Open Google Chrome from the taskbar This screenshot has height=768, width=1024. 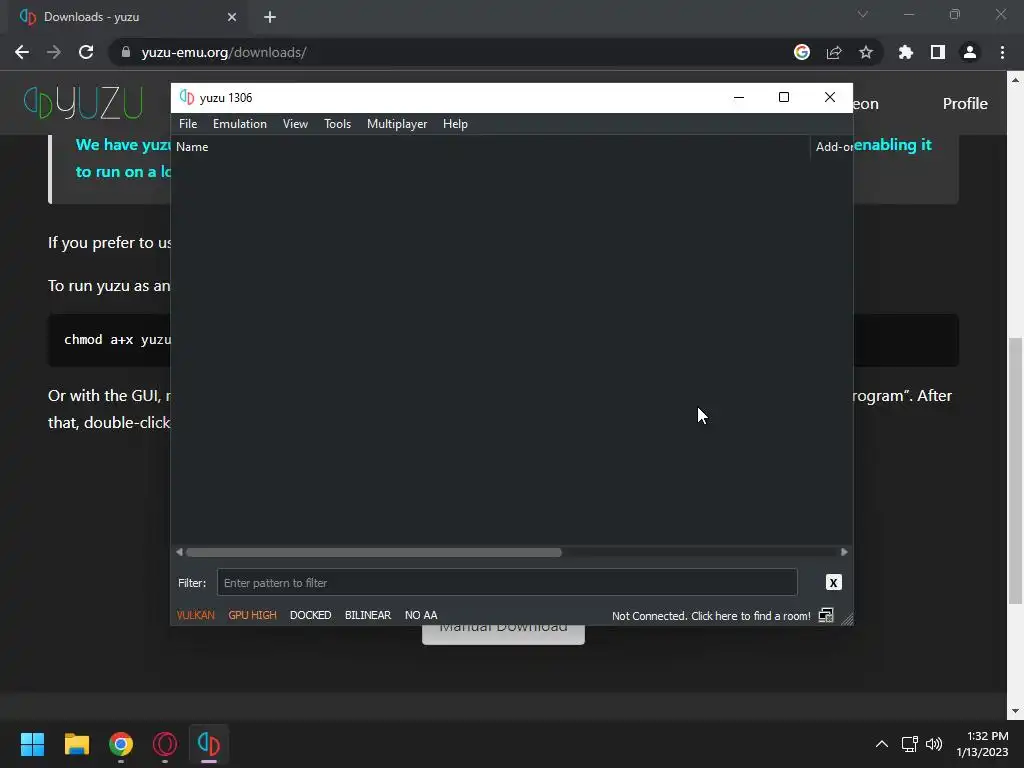(121, 744)
